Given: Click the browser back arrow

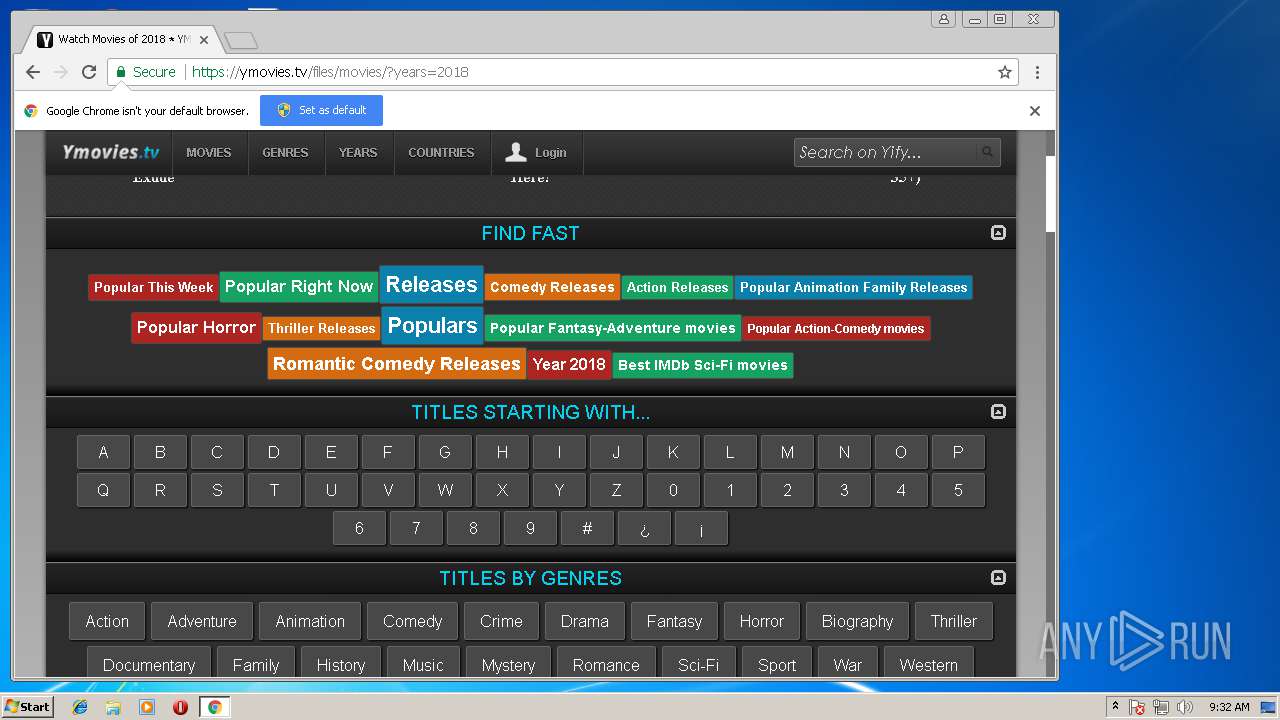Looking at the screenshot, I should click(33, 72).
